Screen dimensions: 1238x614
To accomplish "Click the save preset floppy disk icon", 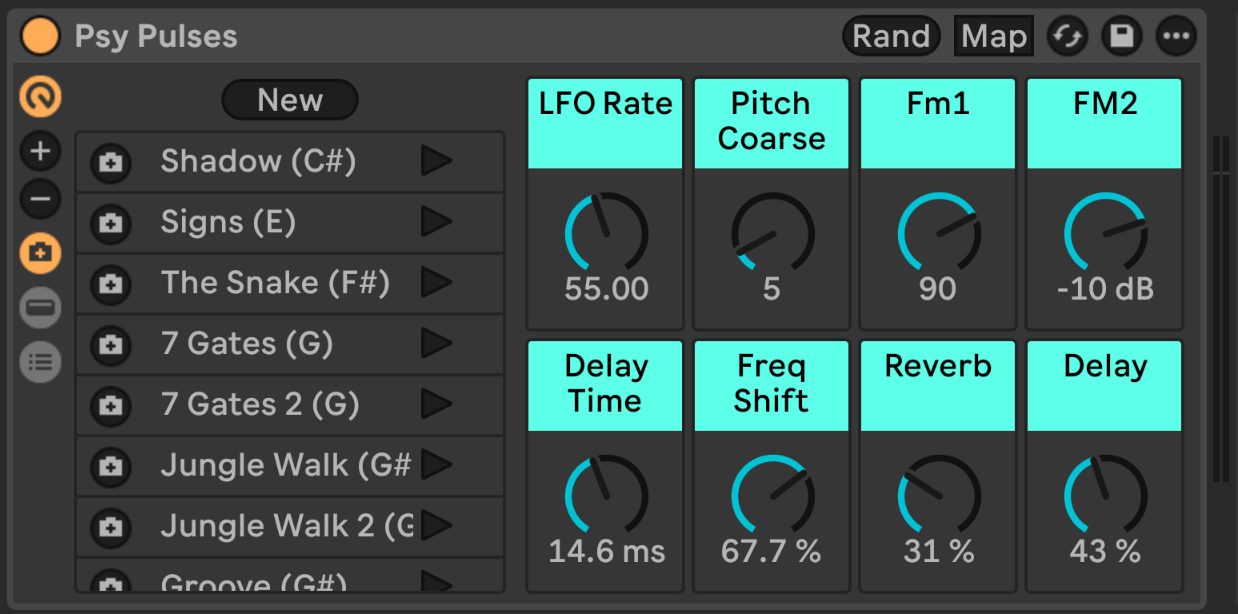I will (1121, 35).
